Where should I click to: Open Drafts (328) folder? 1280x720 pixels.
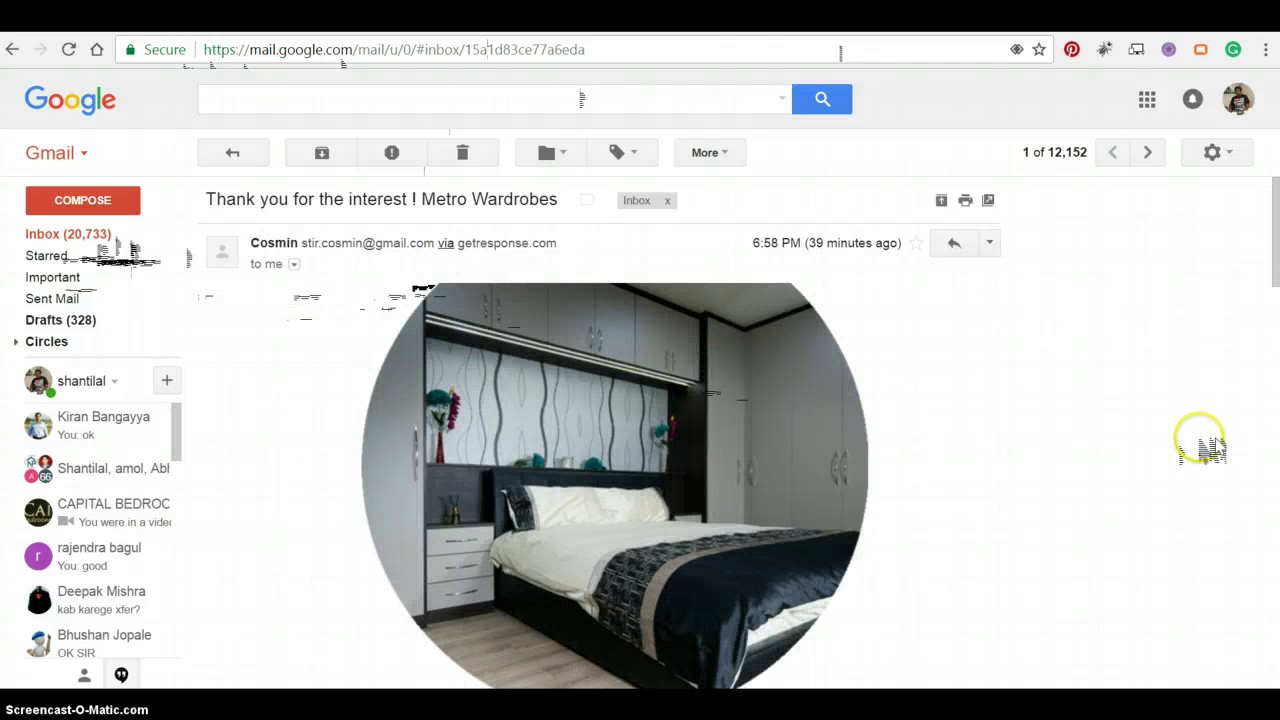click(61, 320)
